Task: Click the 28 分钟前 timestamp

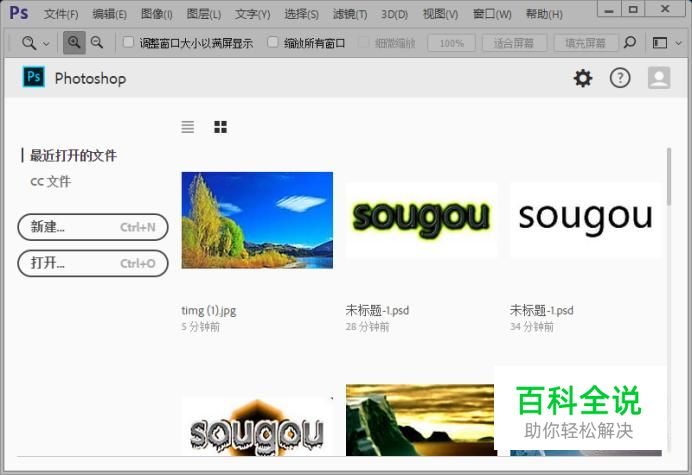Action: (367, 327)
